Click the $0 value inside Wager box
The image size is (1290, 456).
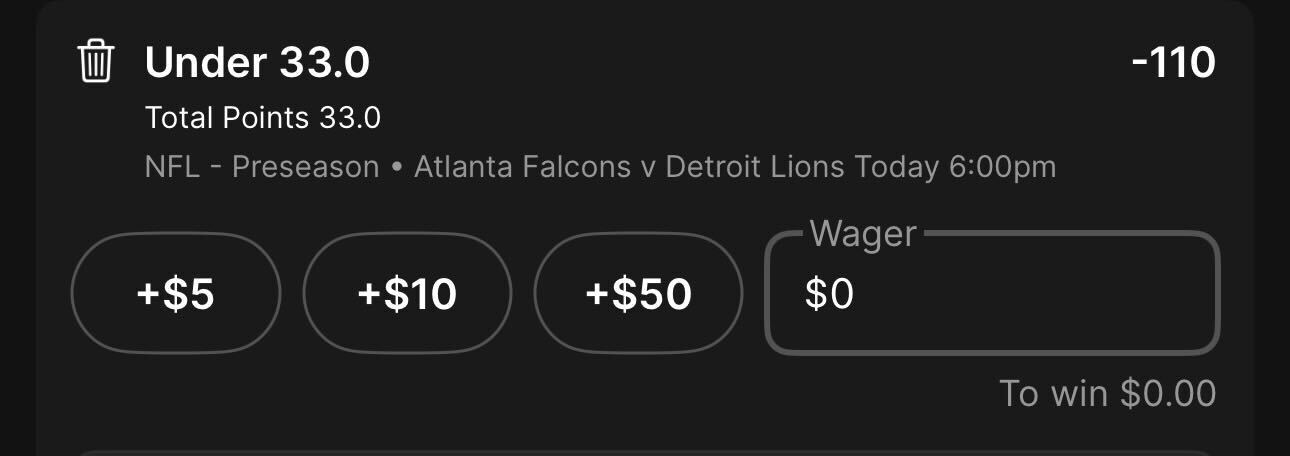[x=829, y=294]
